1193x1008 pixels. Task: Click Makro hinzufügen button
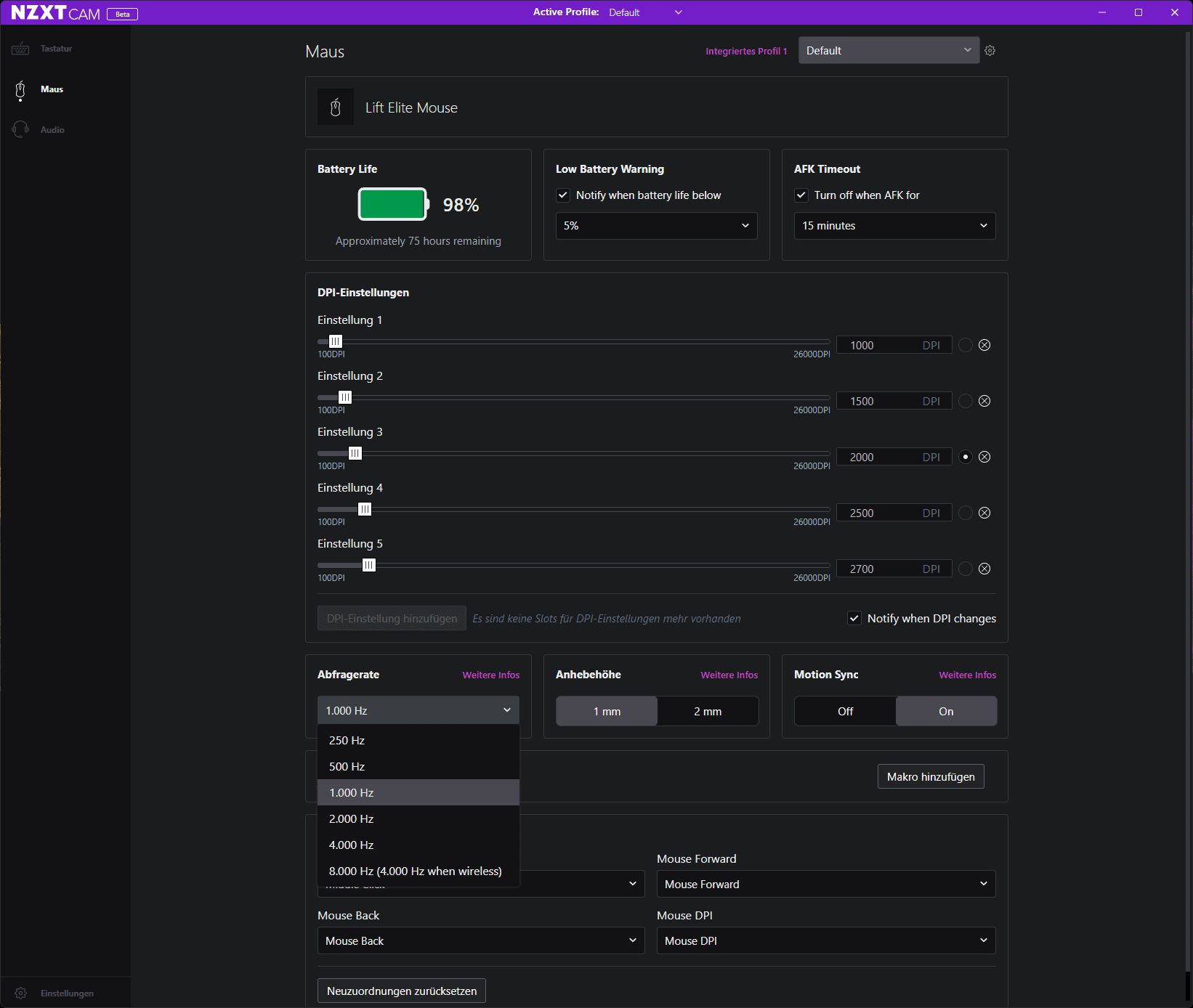[931, 776]
